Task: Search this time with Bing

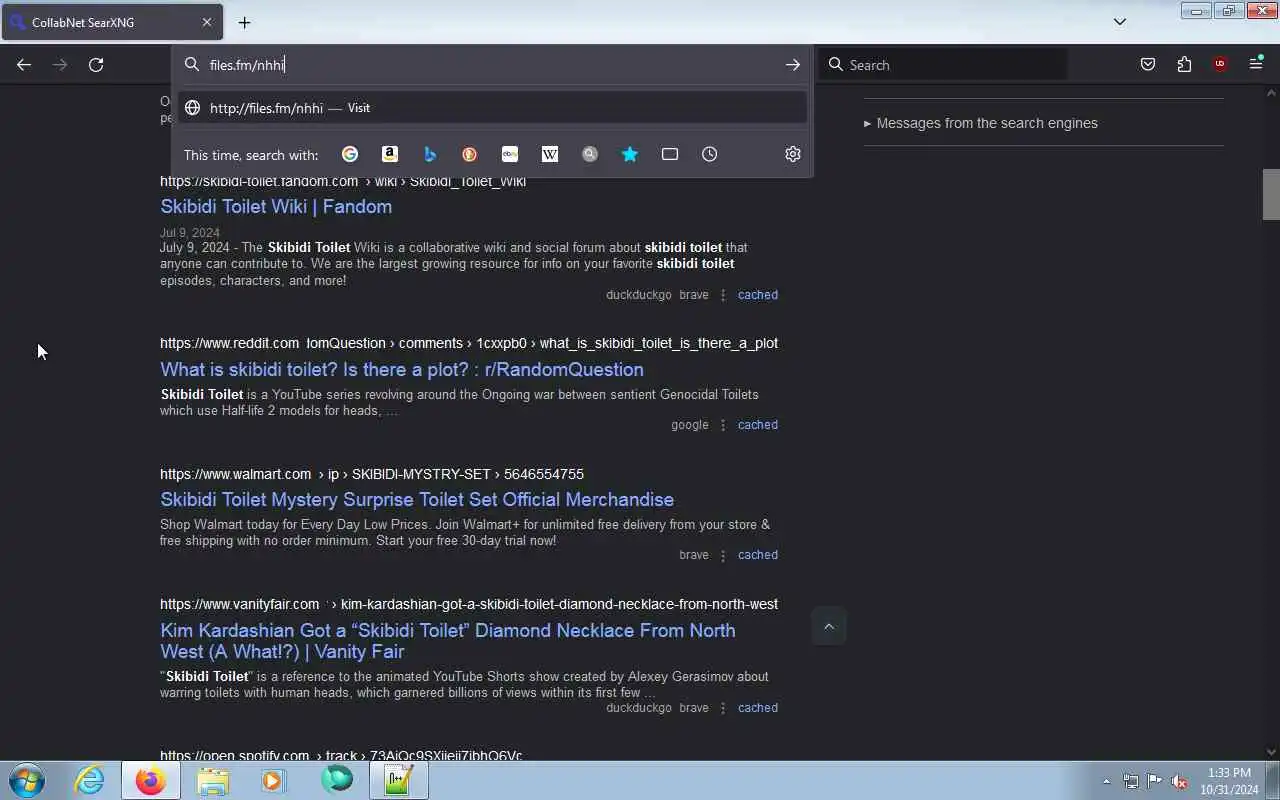Action: (430, 154)
